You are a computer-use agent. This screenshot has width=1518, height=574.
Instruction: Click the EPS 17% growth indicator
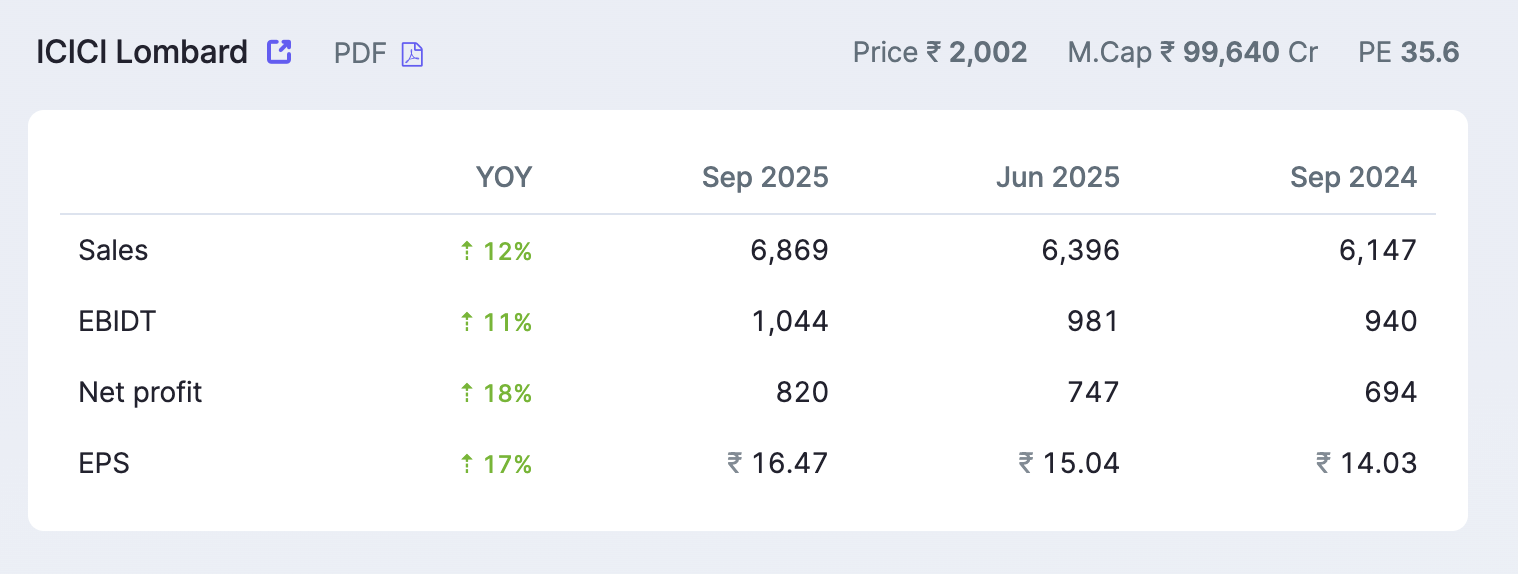pyautogui.click(x=496, y=464)
